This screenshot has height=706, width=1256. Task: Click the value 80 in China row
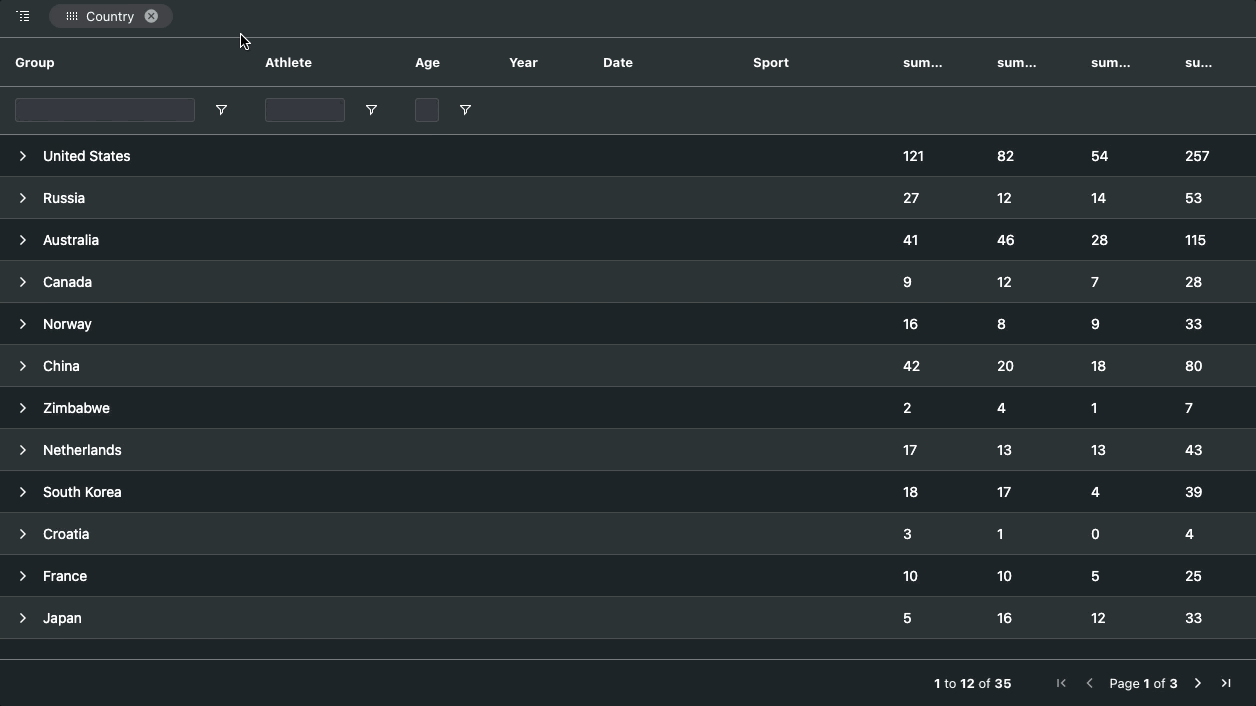pos(1193,366)
